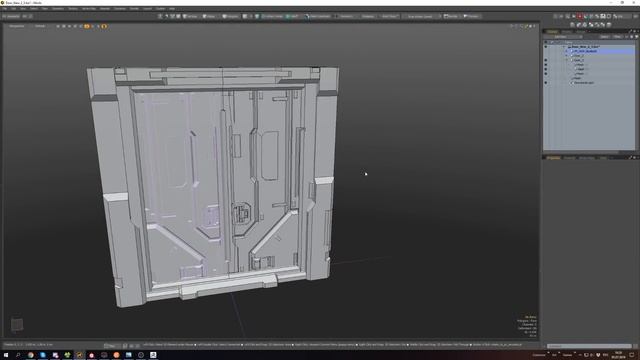640x360 pixels.
Task: Toggle the rightmost orange viewport option icon
Action: [x=104, y=26]
